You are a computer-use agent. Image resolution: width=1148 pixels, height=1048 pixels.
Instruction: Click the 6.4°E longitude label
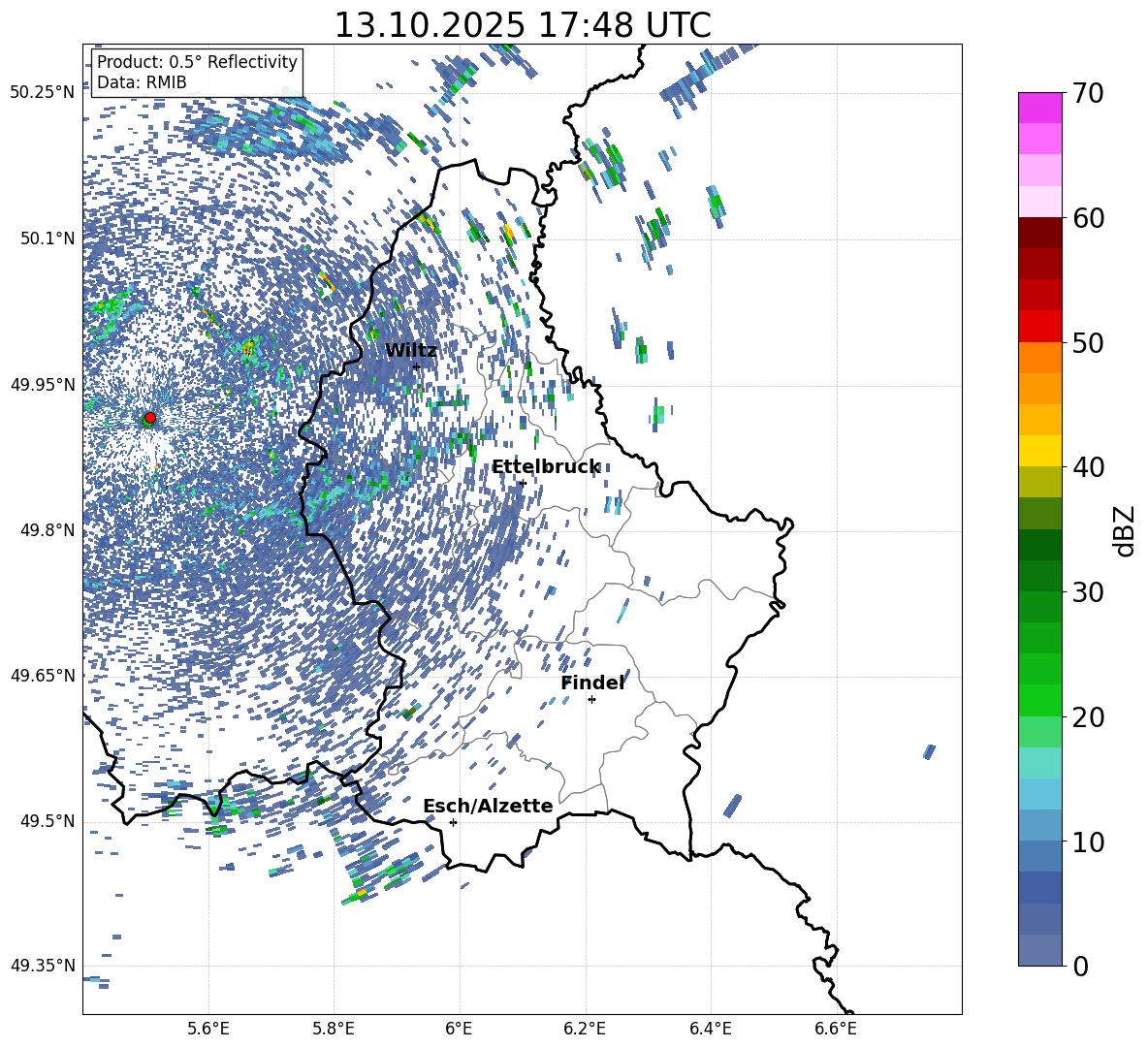[x=710, y=1029]
